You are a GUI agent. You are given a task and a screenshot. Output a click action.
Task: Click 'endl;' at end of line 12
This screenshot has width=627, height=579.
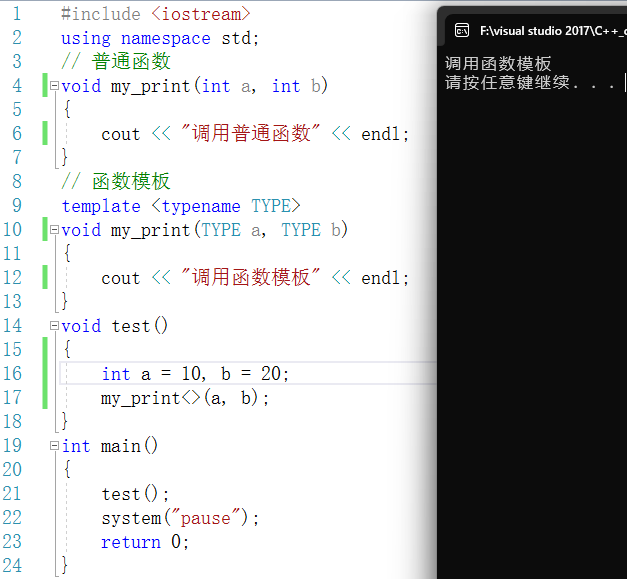point(385,278)
